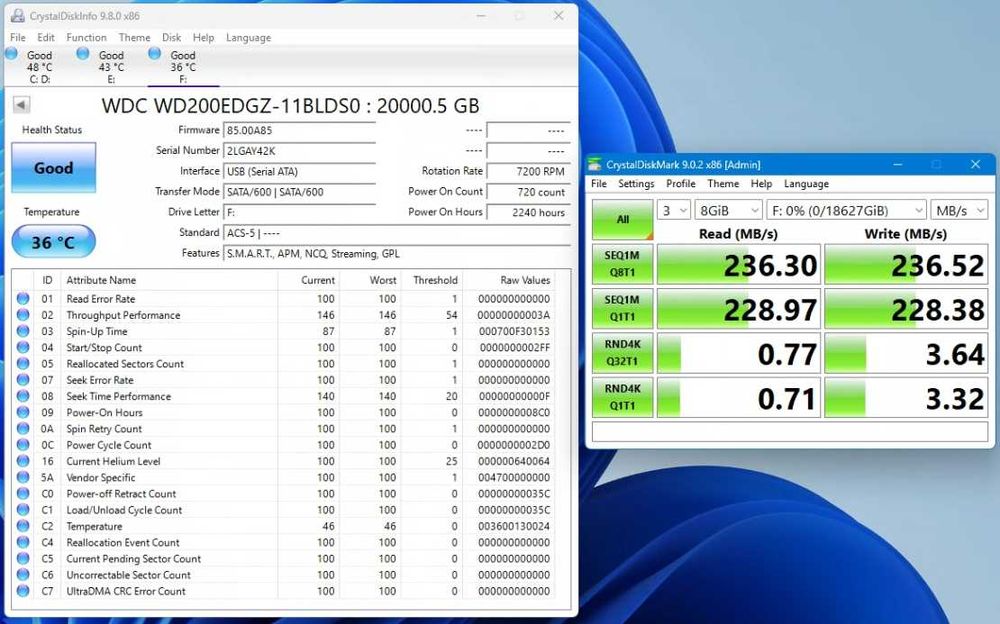The image size is (1000, 624).
Task: Click the Transfer Mode field SATA/600
Action: 299,192
